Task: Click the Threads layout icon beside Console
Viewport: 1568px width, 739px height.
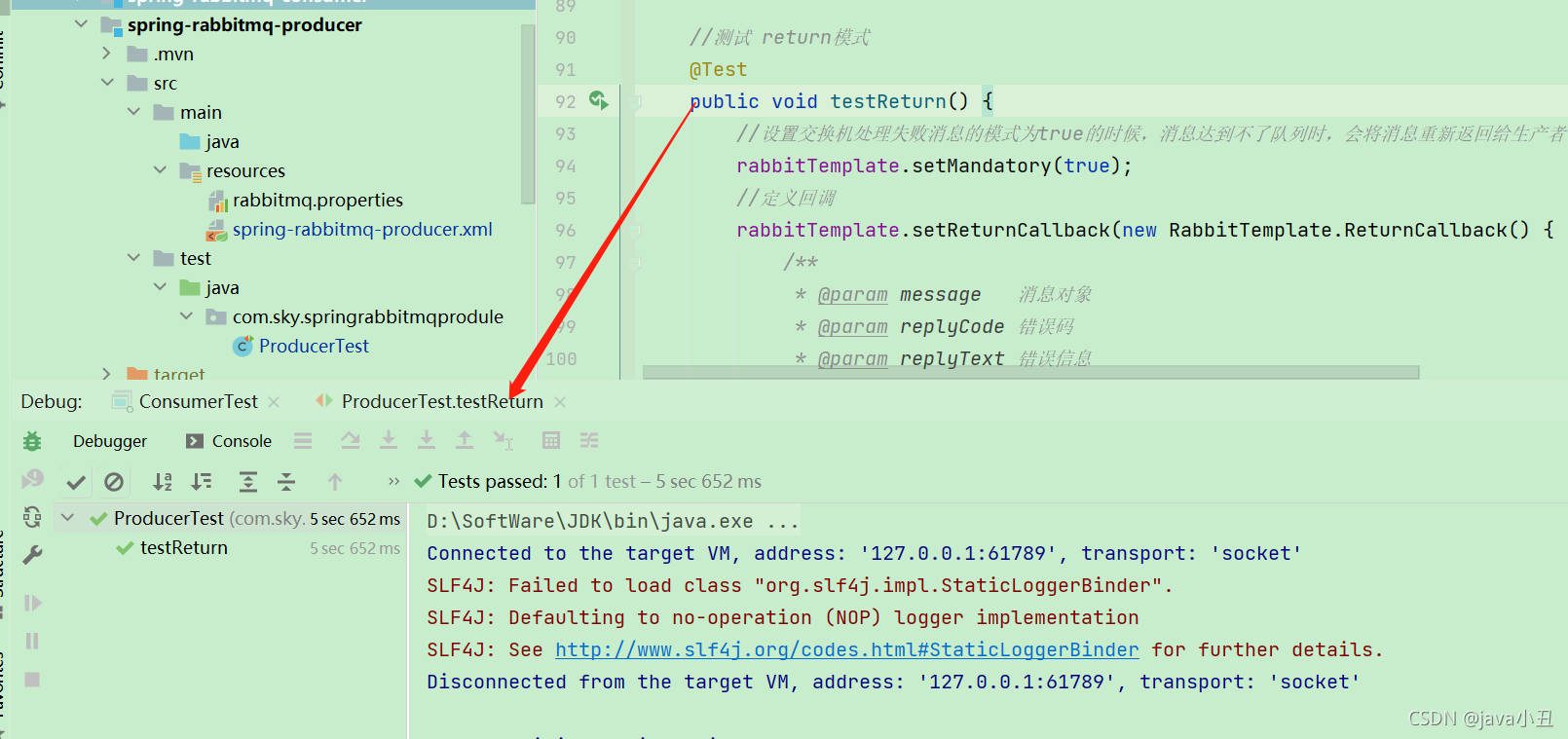Action: pos(303,441)
